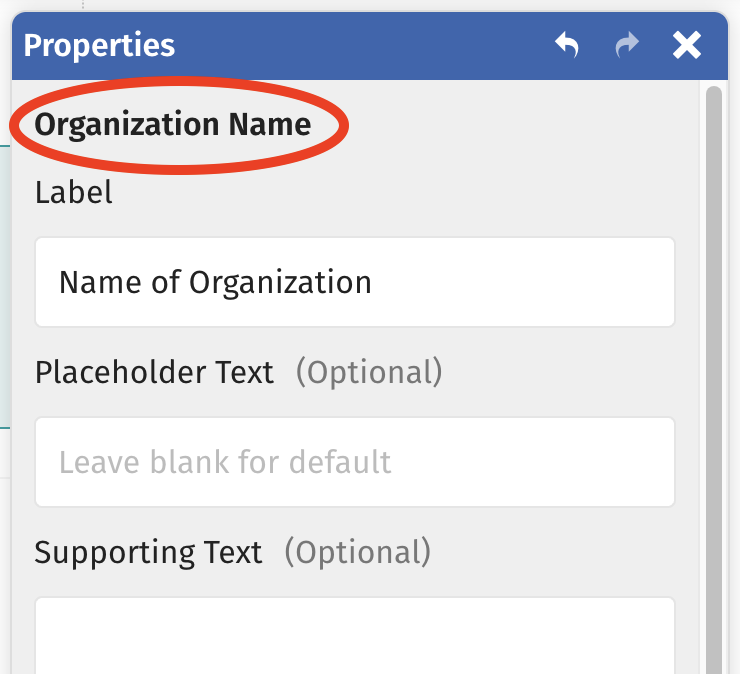This screenshot has height=674, width=740.
Task: Click the Label field containing Name of Organization
Action: (354, 282)
